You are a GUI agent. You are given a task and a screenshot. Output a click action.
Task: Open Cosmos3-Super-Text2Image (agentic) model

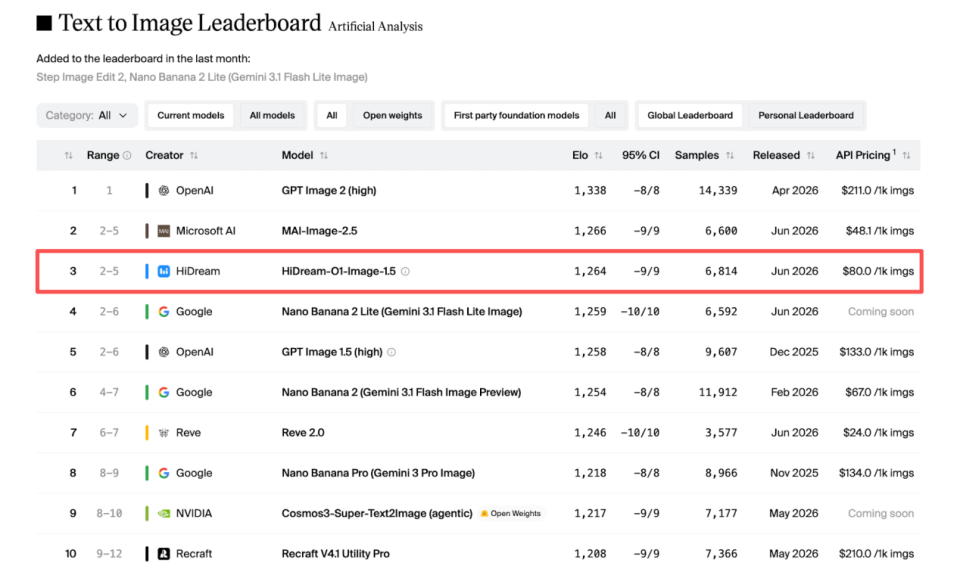point(377,514)
